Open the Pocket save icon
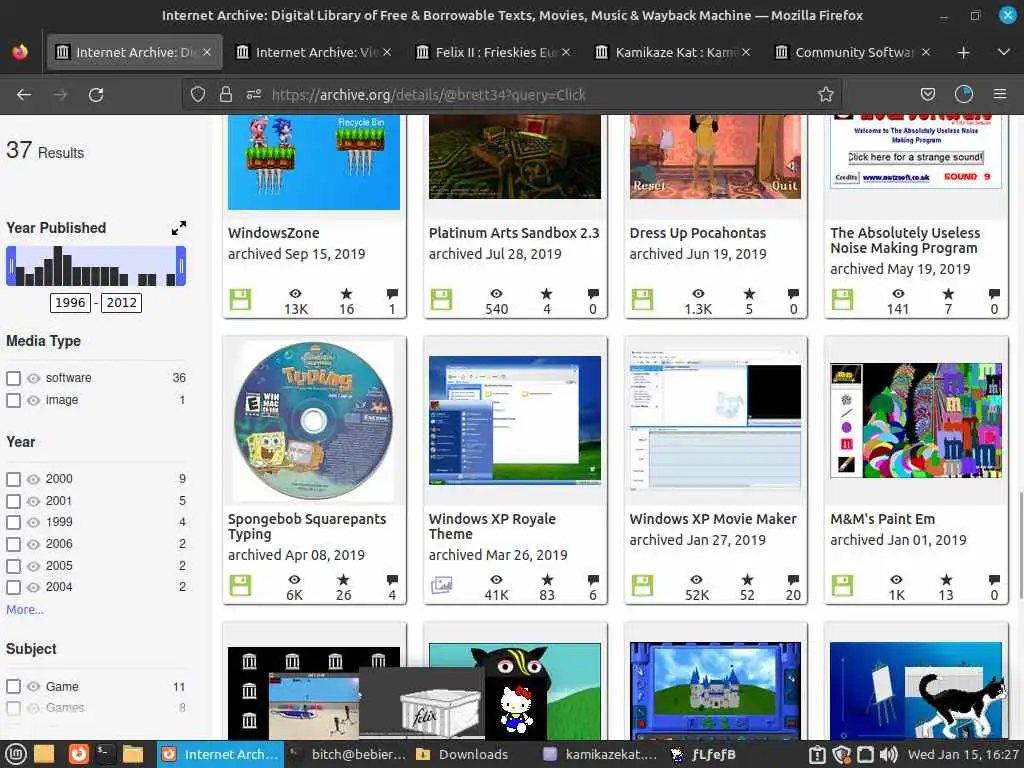Viewport: 1024px width, 768px height. point(927,95)
